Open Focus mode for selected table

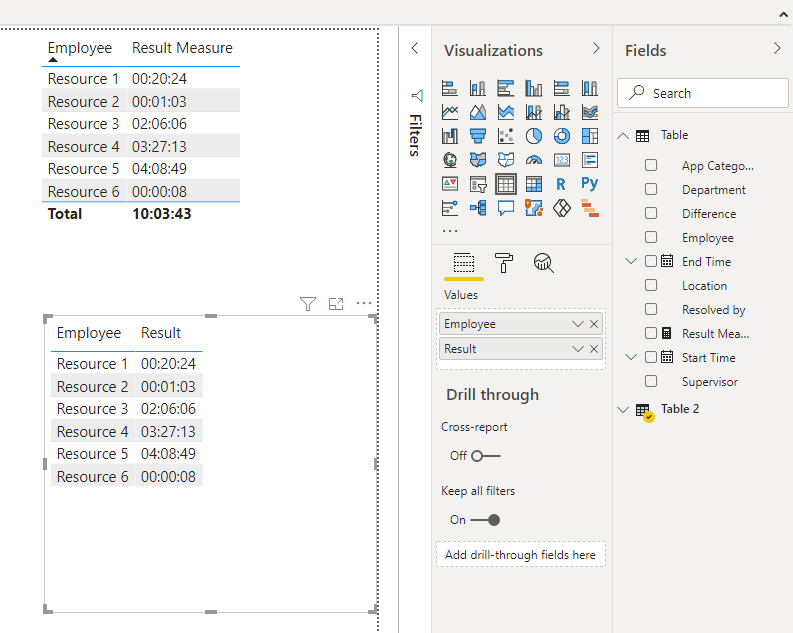pos(336,303)
